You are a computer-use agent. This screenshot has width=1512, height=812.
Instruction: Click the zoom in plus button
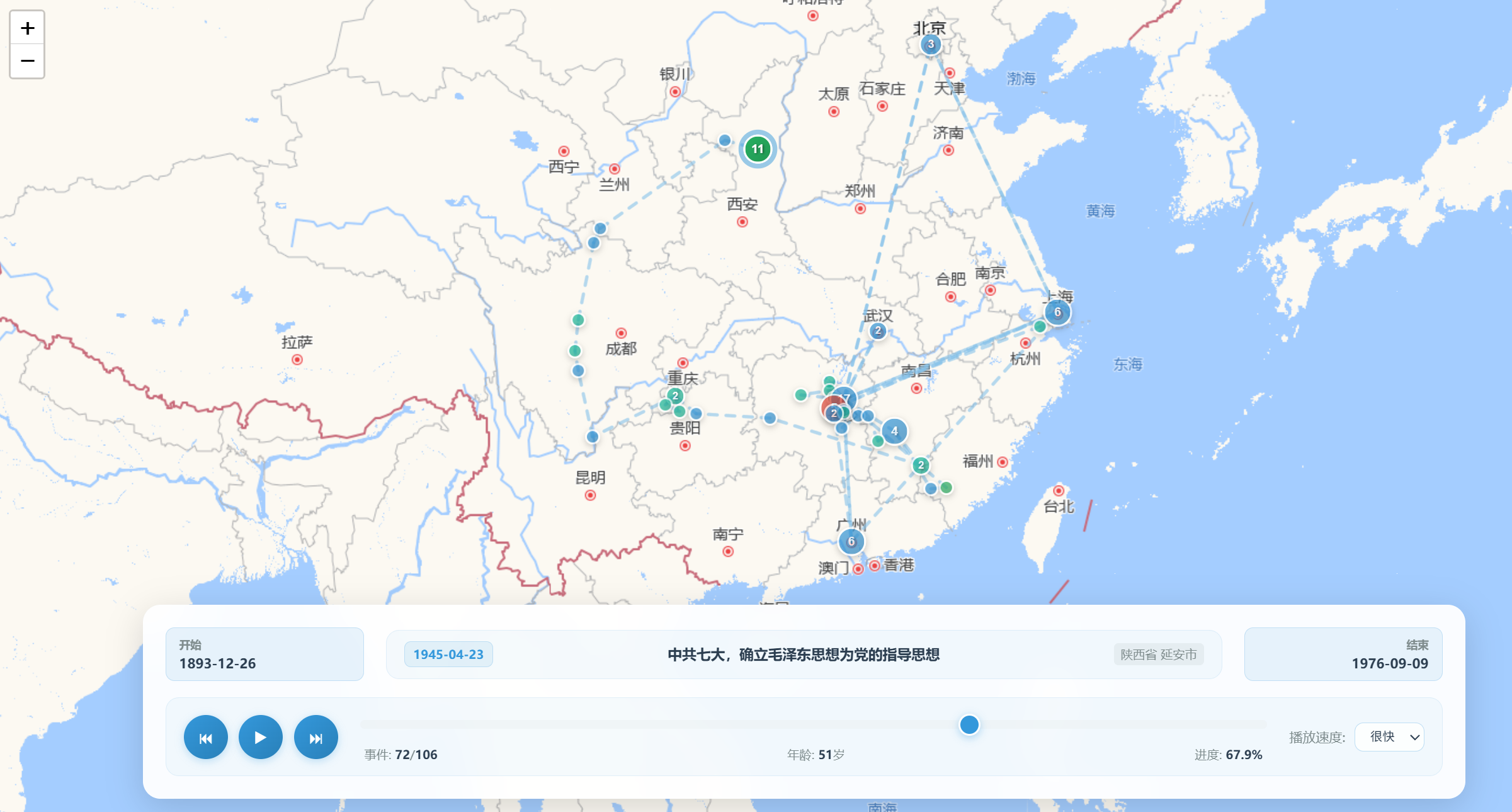(x=27, y=28)
